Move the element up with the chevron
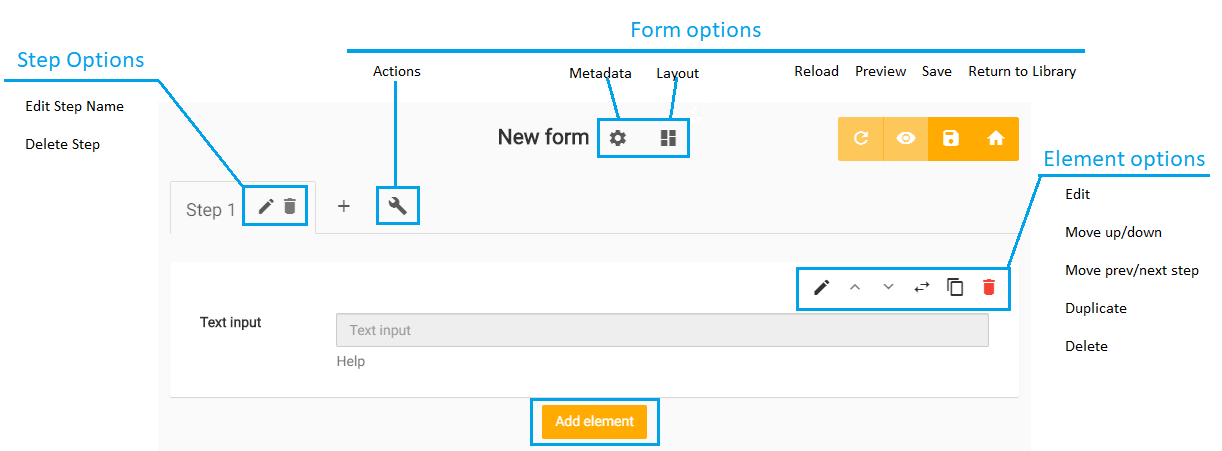 pos(854,287)
